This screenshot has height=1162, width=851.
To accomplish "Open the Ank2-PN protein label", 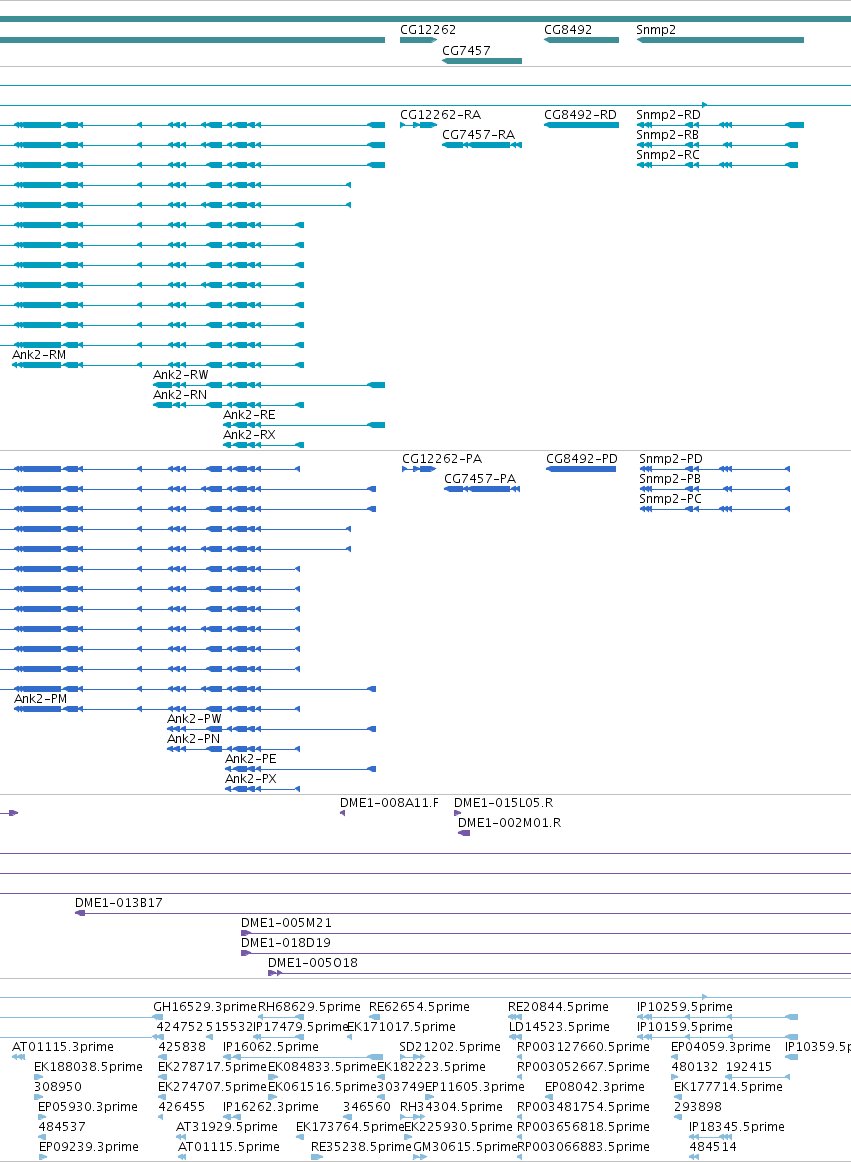I will coord(193,739).
